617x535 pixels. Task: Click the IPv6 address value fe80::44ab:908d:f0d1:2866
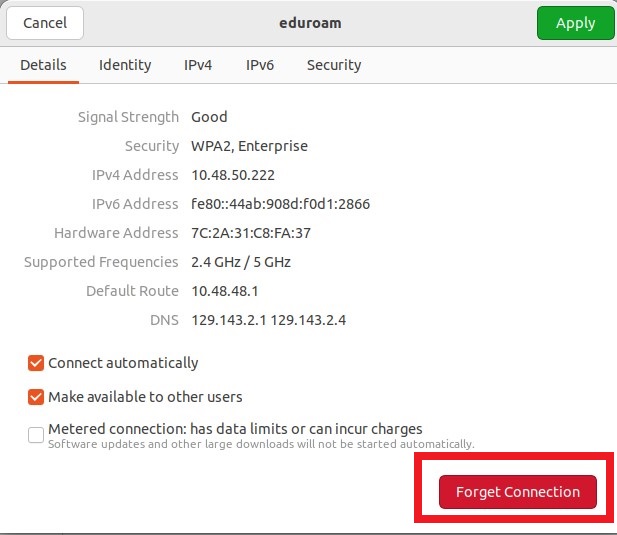(280, 204)
